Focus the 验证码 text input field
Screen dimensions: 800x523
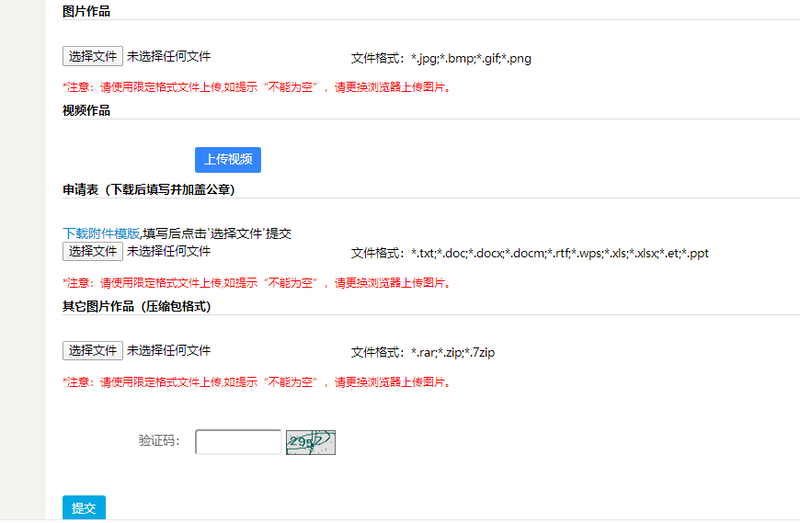[x=238, y=442]
